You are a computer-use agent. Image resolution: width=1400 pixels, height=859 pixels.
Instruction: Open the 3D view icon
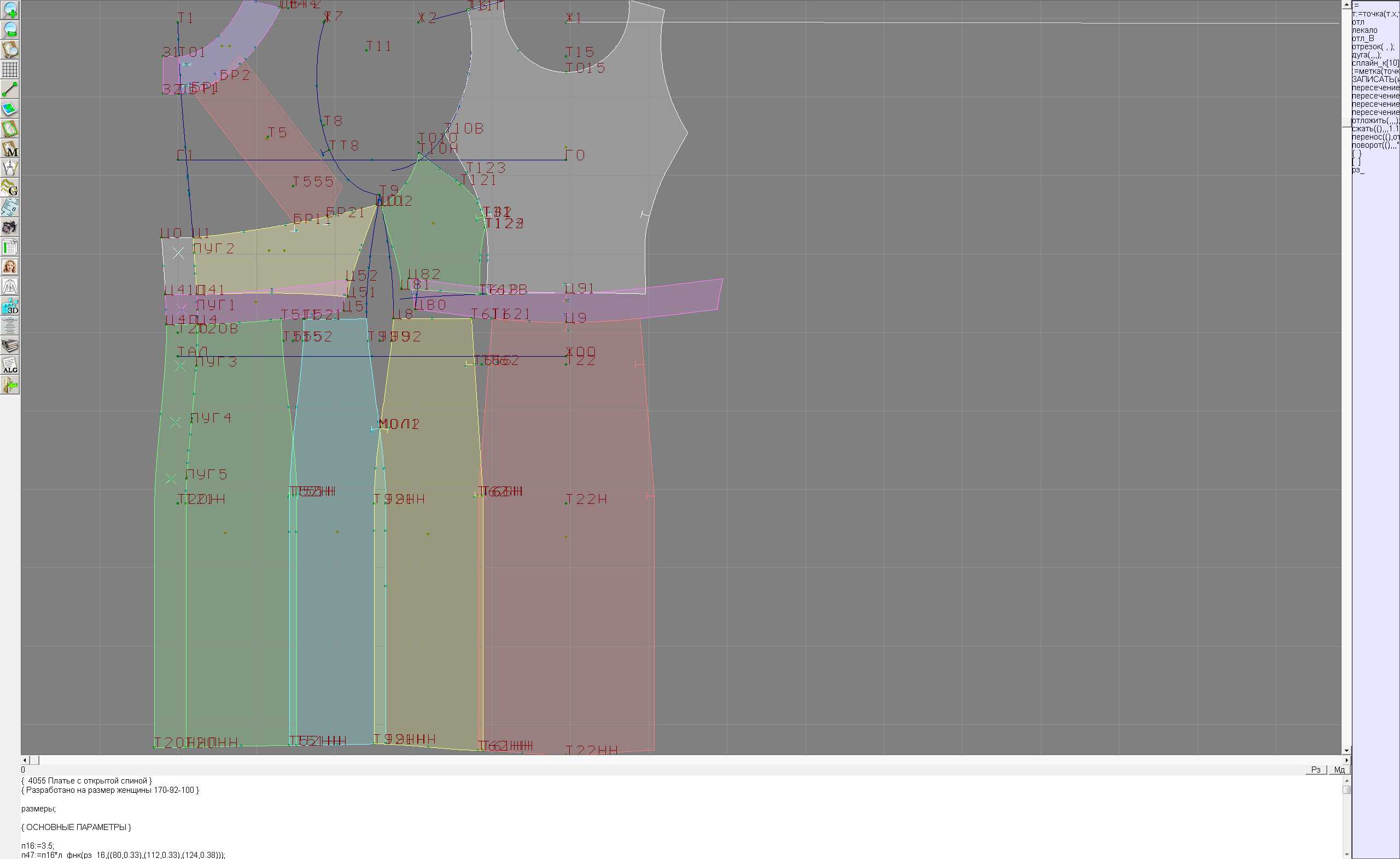click(10, 306)
